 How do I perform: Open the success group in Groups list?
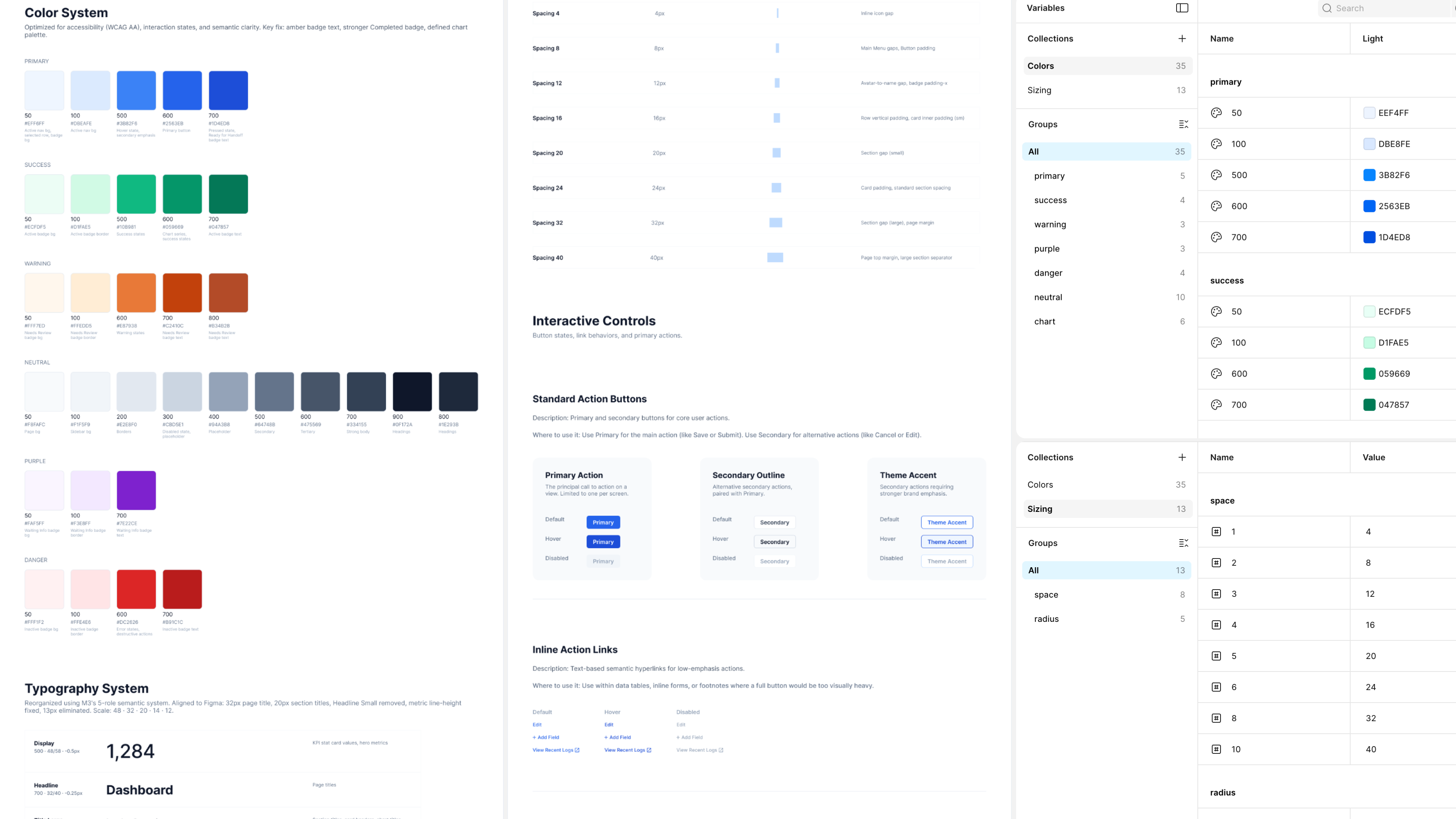[1107, 200]
